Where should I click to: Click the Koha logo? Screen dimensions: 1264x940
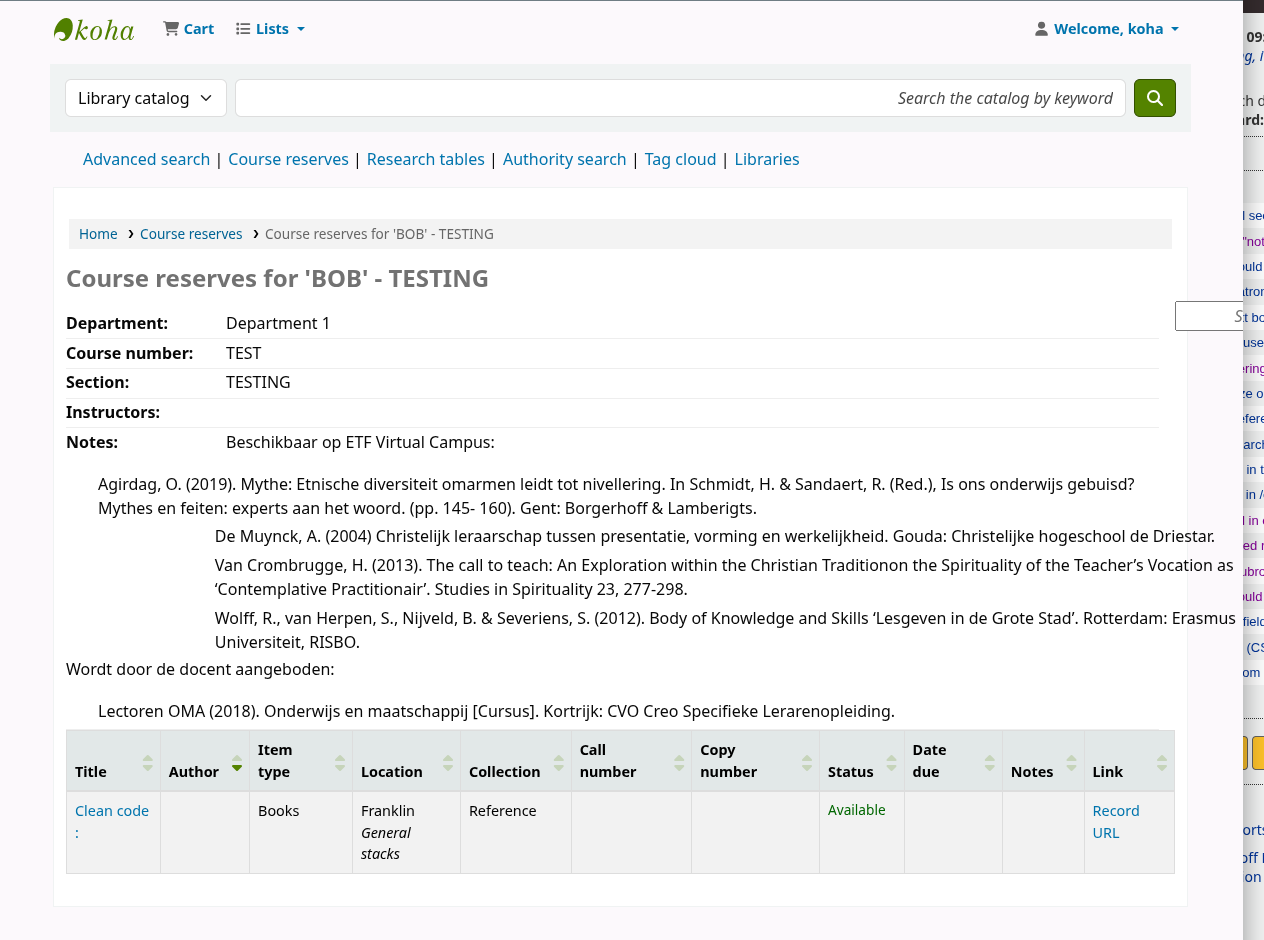pyautogui.click(x=94, y=30)
